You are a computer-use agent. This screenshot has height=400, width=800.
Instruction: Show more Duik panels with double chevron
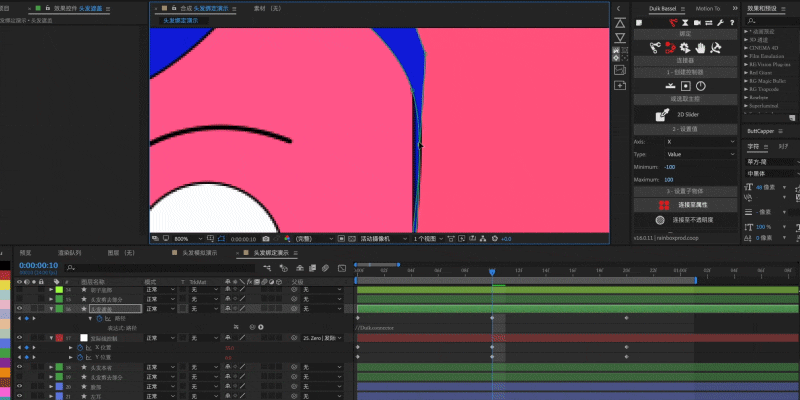[x=735, y=8]
